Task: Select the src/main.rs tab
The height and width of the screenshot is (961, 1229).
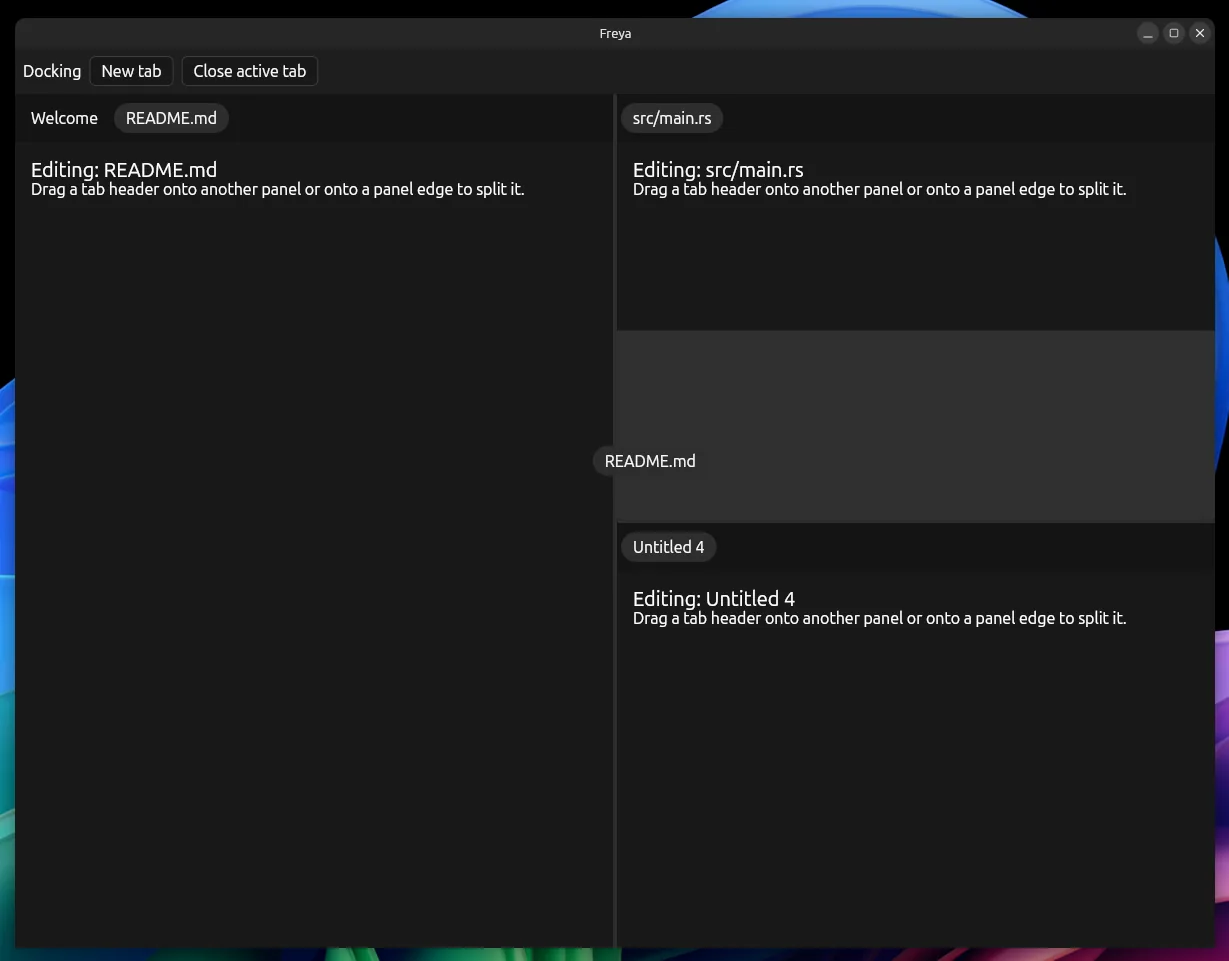Action: click(x=672, y=118)
